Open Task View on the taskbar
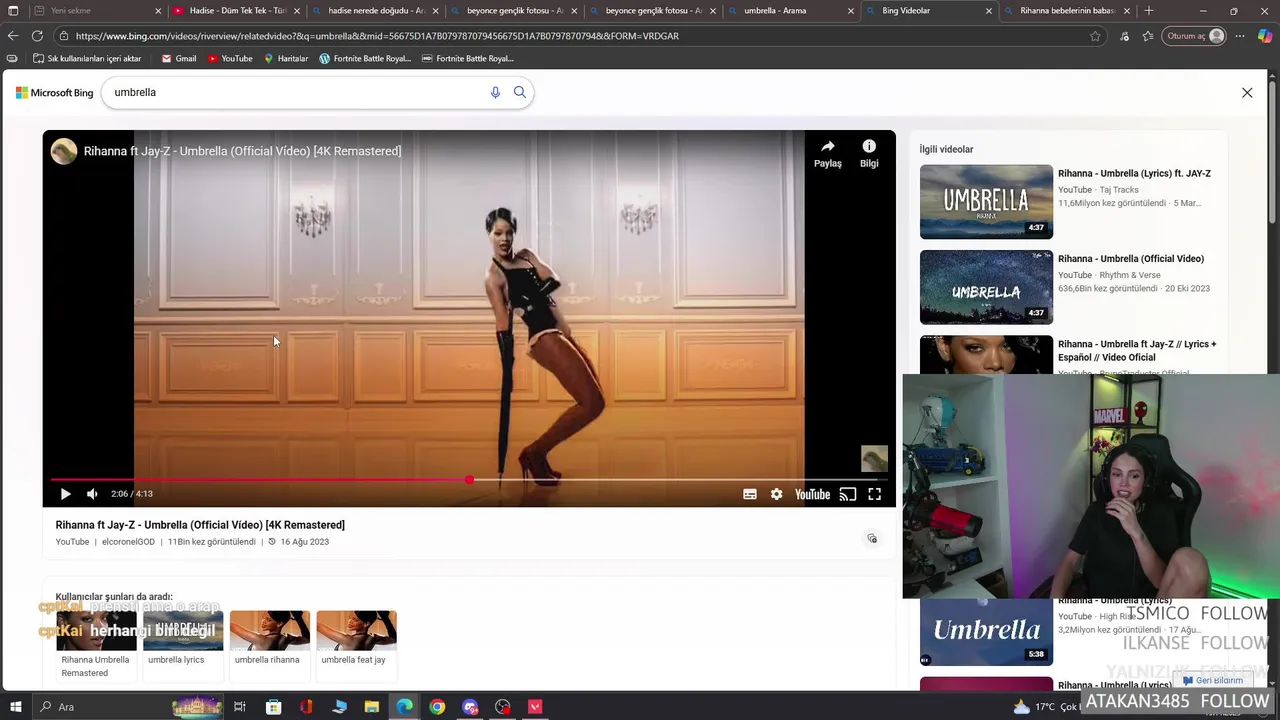Viewport: 1280px width, 720px height. click(x=240, y=707)
